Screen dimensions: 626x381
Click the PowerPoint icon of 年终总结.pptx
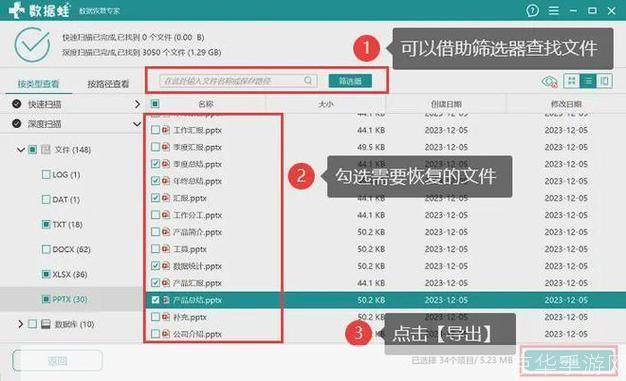pyautogui.click(x=166, y=181)
